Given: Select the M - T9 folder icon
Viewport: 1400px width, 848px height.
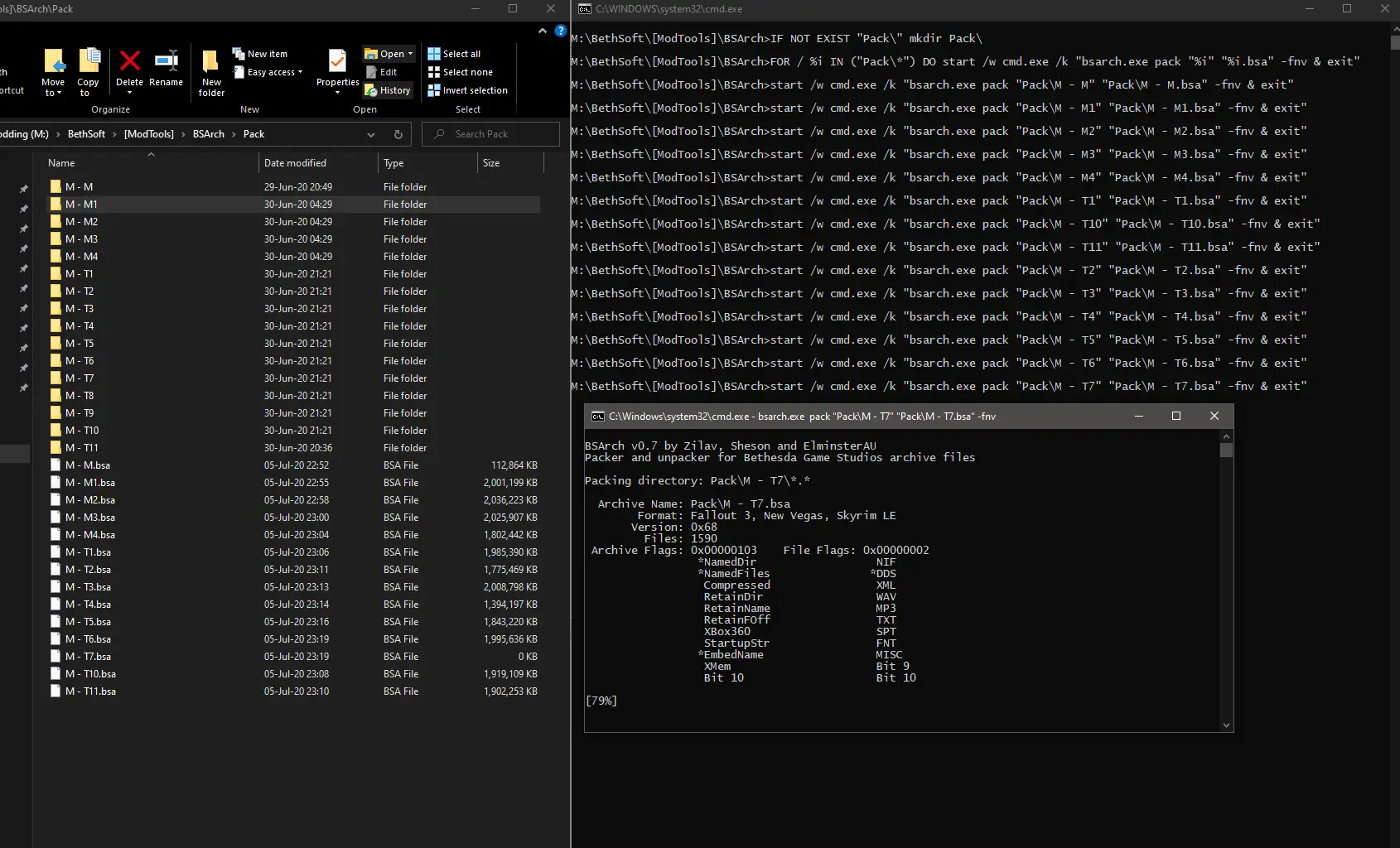Looking at the screenshot, I should click(x=56, y=413).
